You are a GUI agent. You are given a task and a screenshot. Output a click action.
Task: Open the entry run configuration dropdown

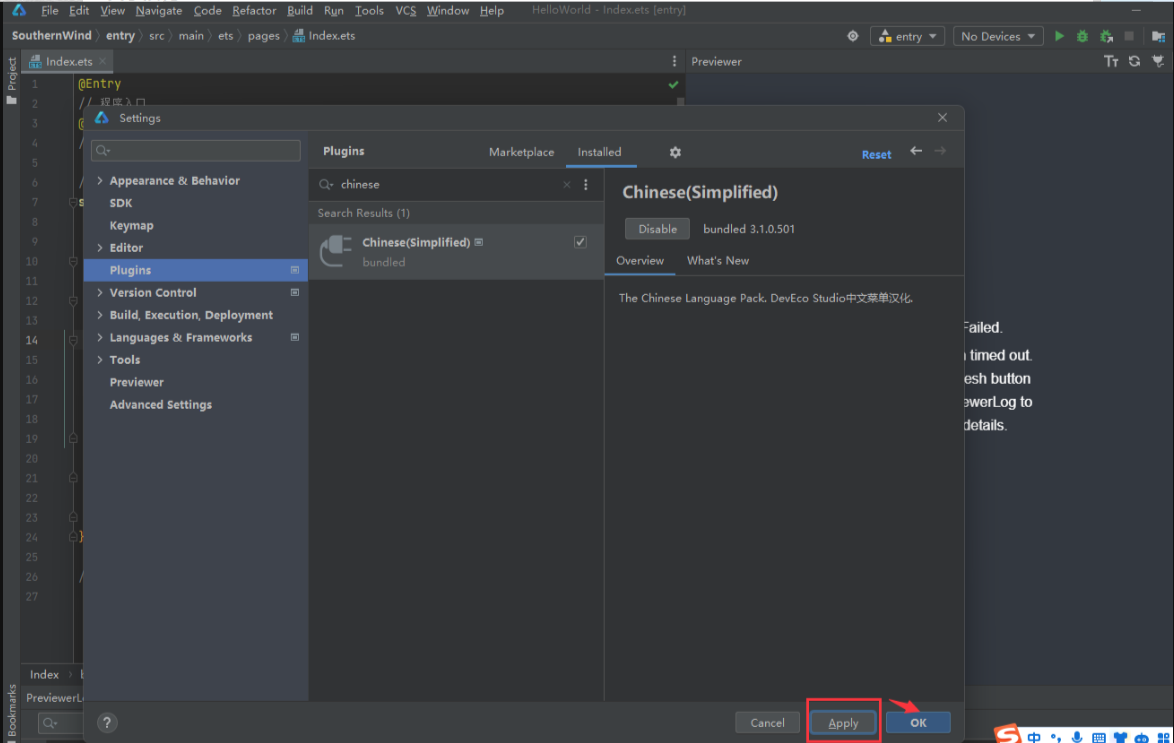[x=907, y=36]
